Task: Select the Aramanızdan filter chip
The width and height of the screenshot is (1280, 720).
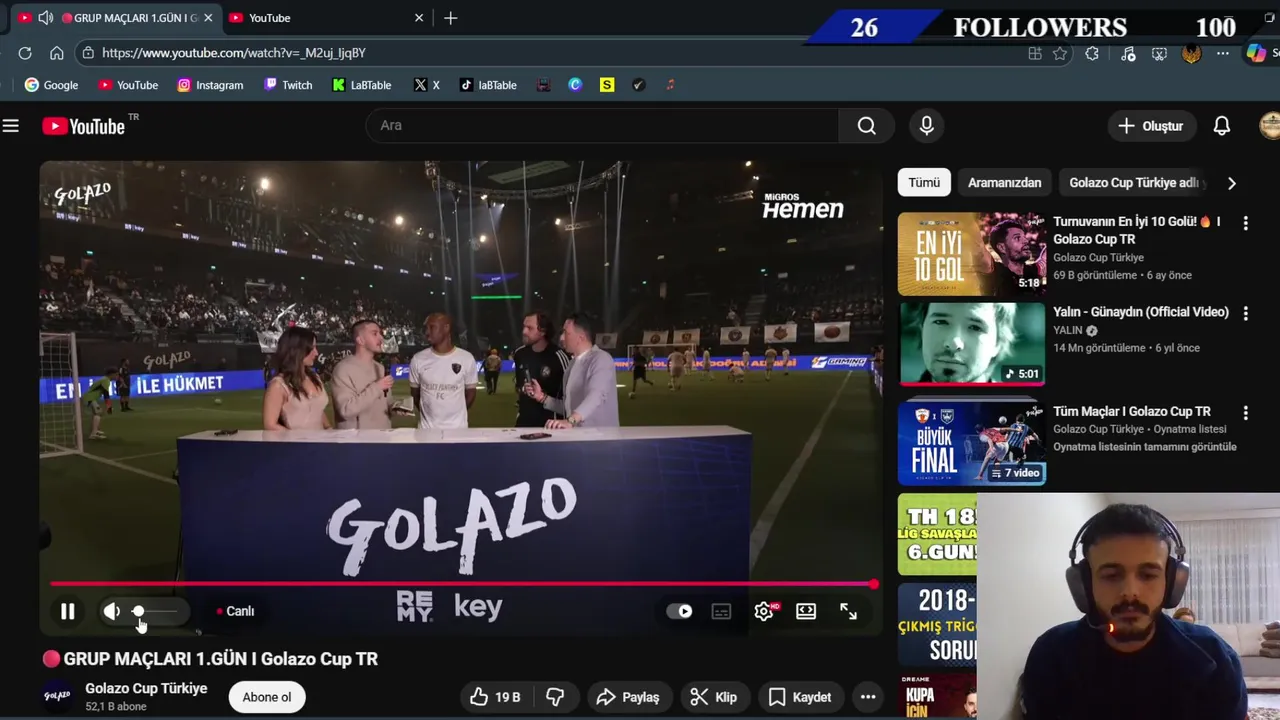Action: [1004, 183]
